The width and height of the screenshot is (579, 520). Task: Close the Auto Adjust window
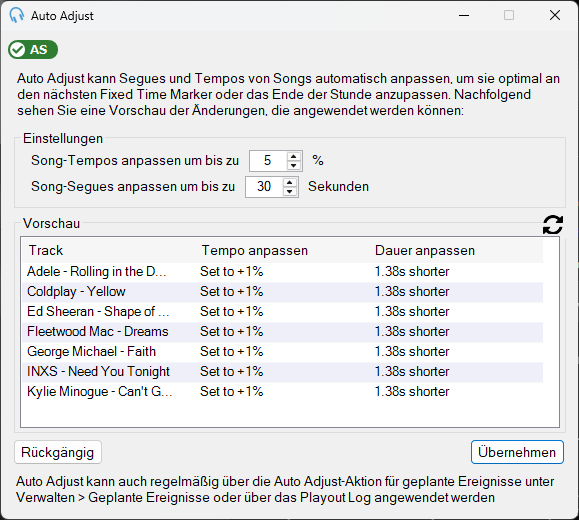(555, 15)
